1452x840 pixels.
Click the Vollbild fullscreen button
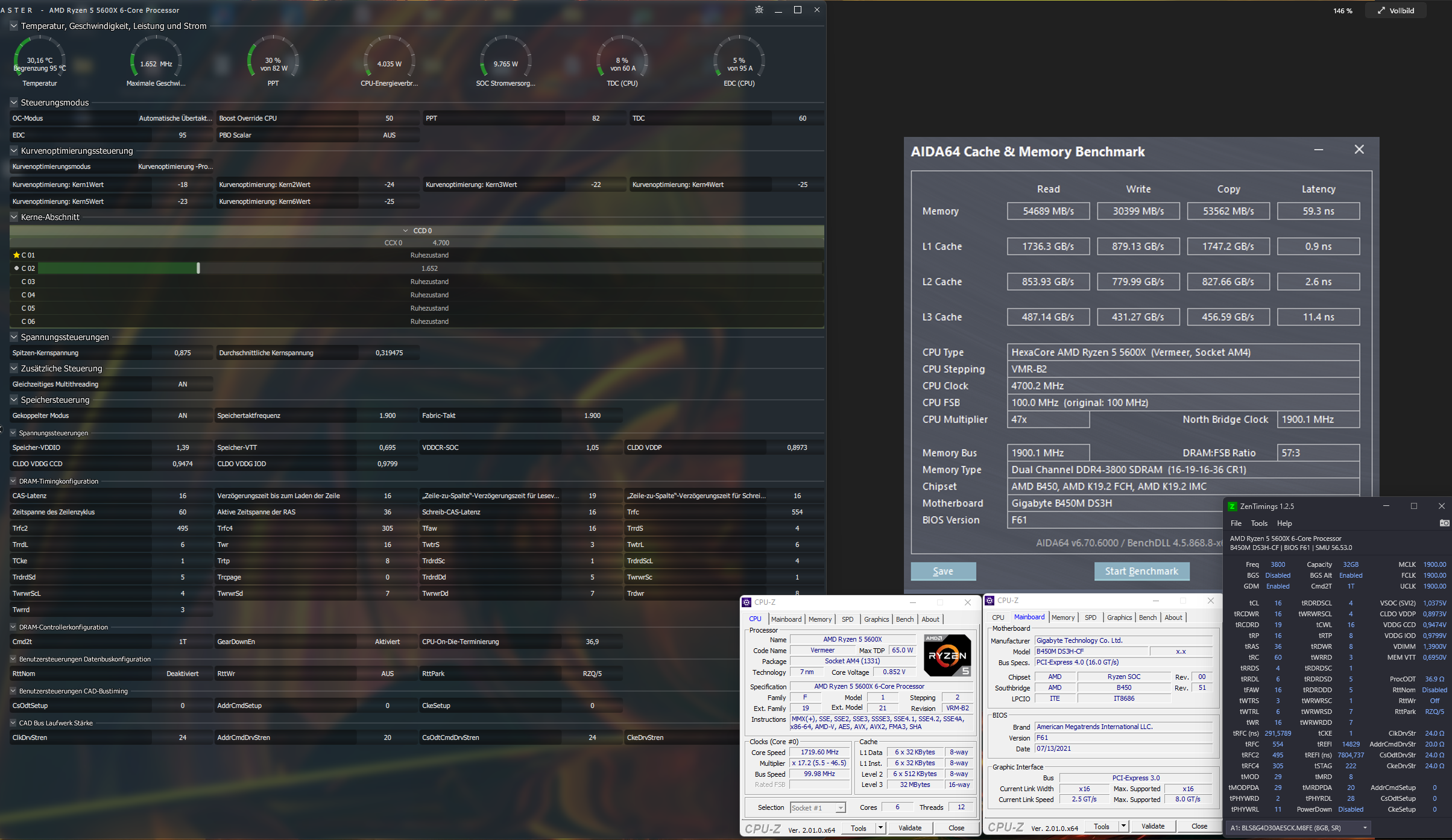pos(1395,10)
